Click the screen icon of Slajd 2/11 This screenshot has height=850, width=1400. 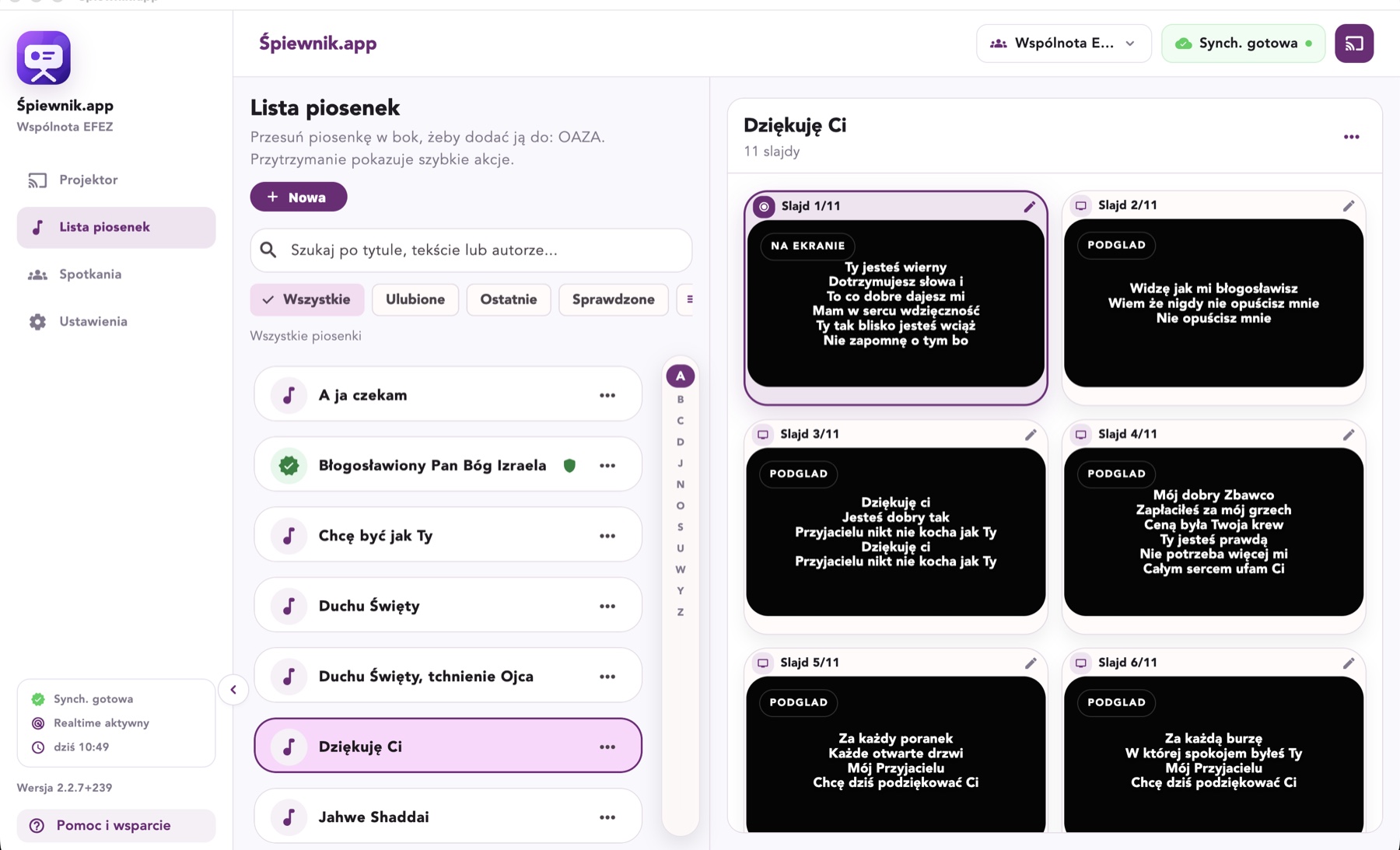click(1081, 205)
